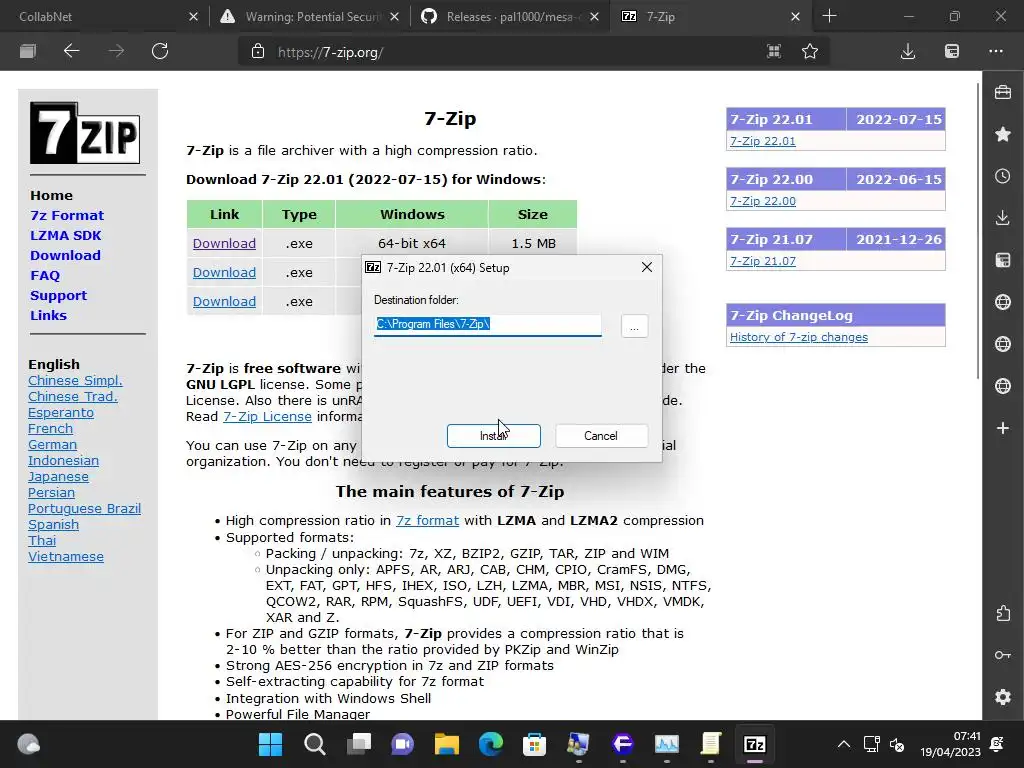Open Favorites star in browser sidebar
This screenshot has width=1024, height=768.
(x=1003, y=135)
